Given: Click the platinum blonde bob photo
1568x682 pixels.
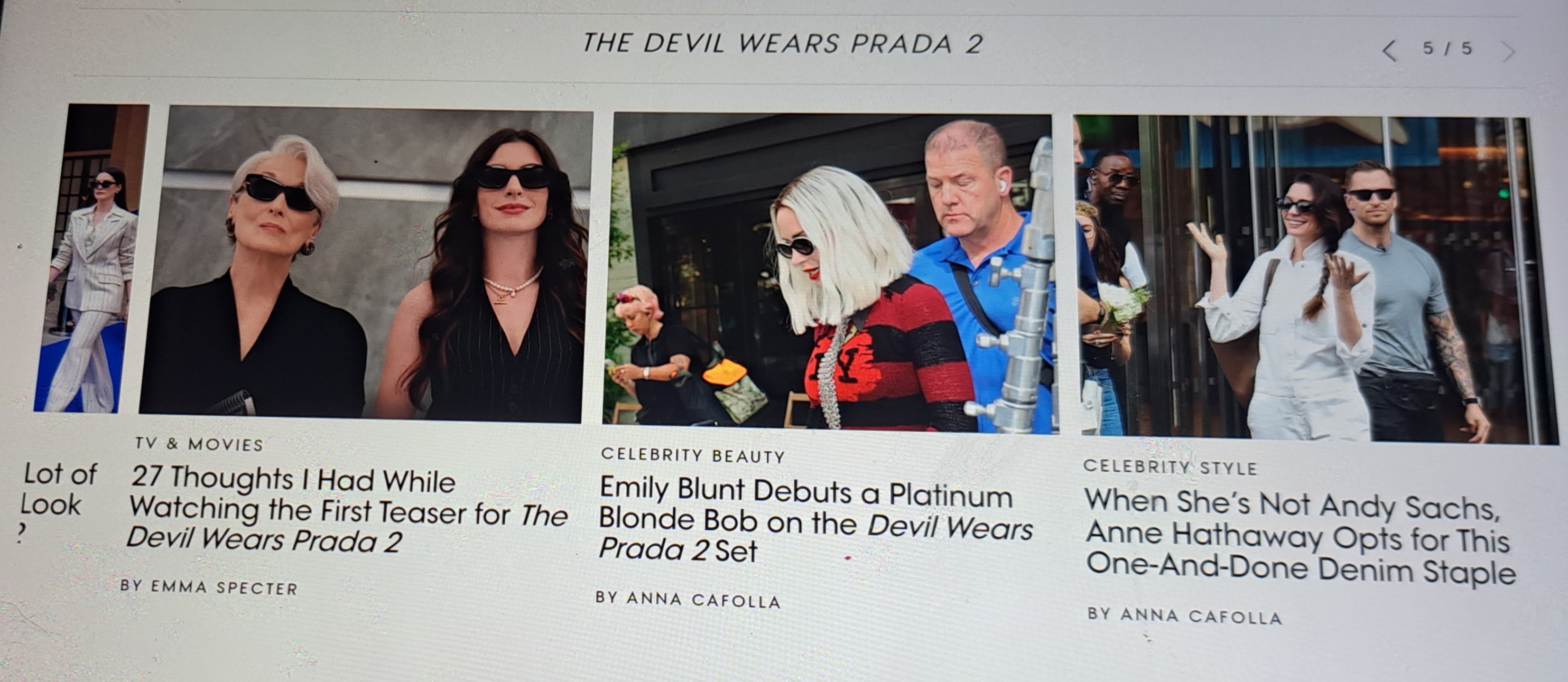Looking at the screenshot, I should [x=830, y=273].
